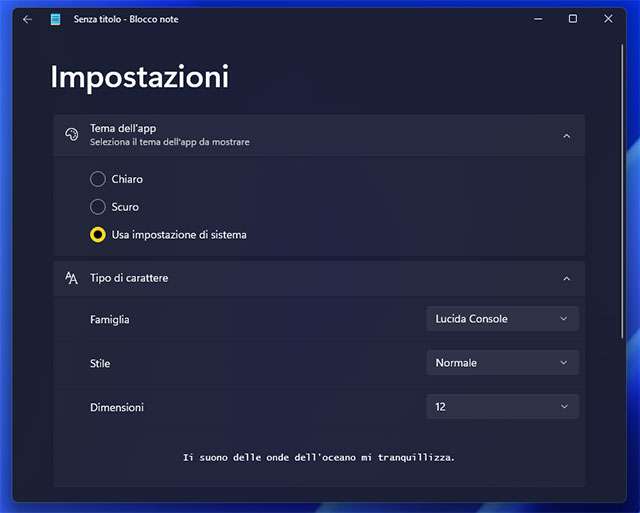Image resolution: width=640 pixels, height=513 pixels.
Task: Maximize the Blocco note window
Action: [573, 19]
